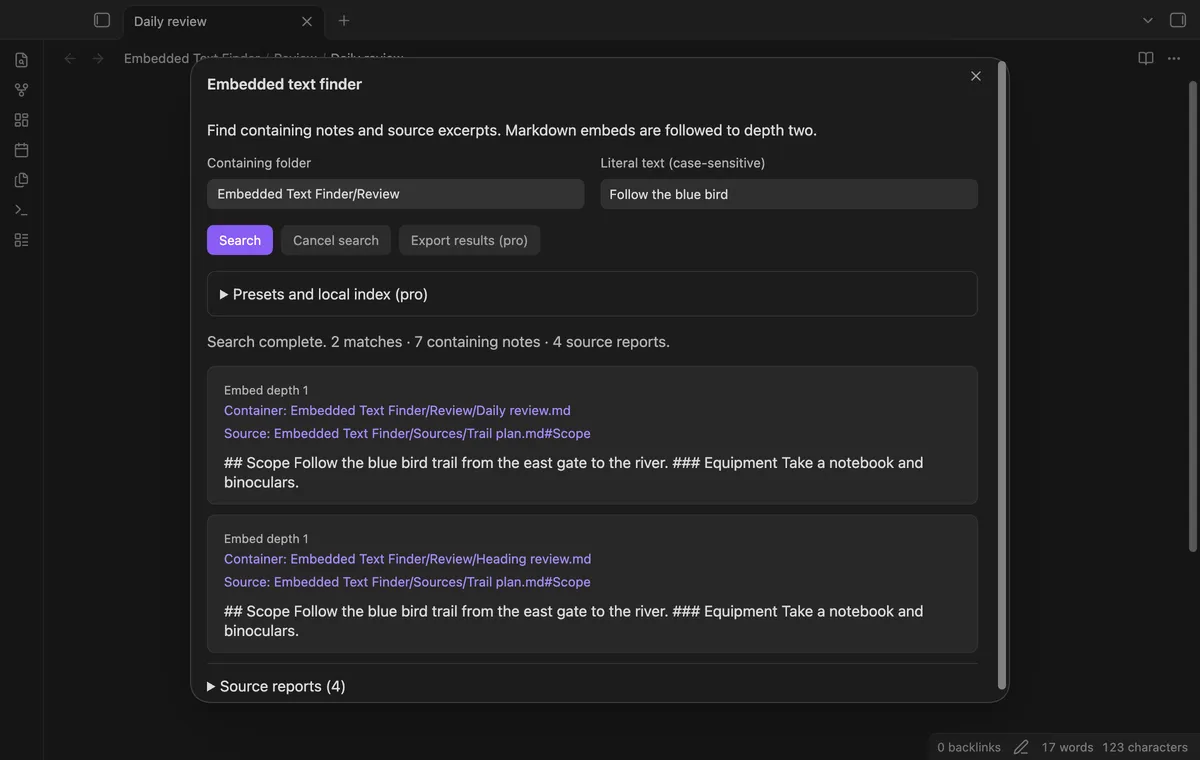Screen dimensions: 1200x760
Task: Click the 0 backlinks status item
Action: tap(969, 747)
